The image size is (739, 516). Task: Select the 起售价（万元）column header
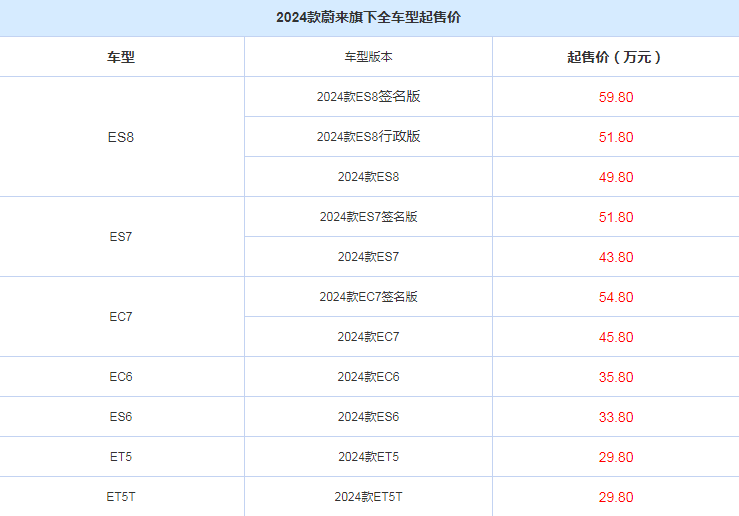coord(616,57)
